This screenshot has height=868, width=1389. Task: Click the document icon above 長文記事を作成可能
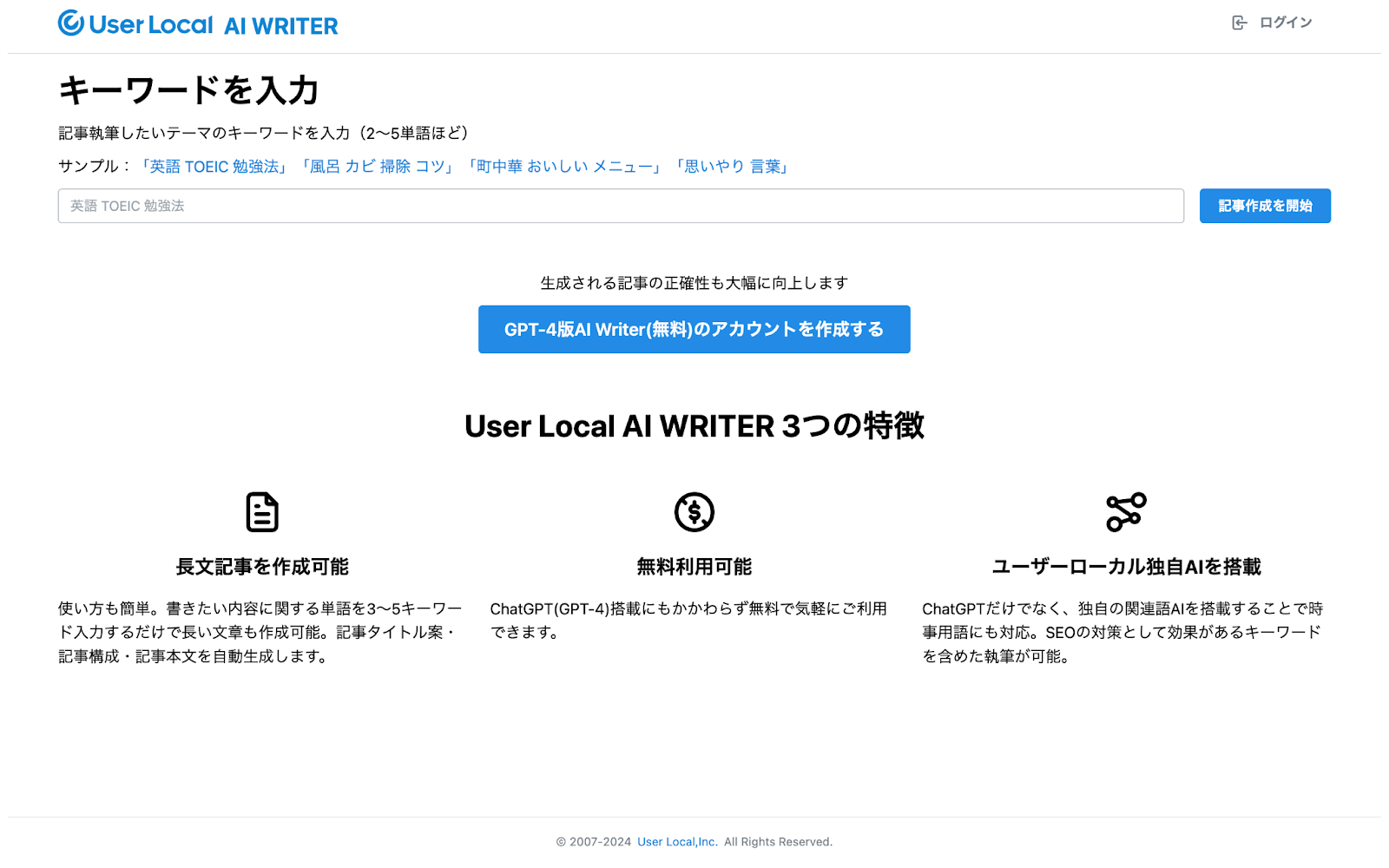(262, 512)
